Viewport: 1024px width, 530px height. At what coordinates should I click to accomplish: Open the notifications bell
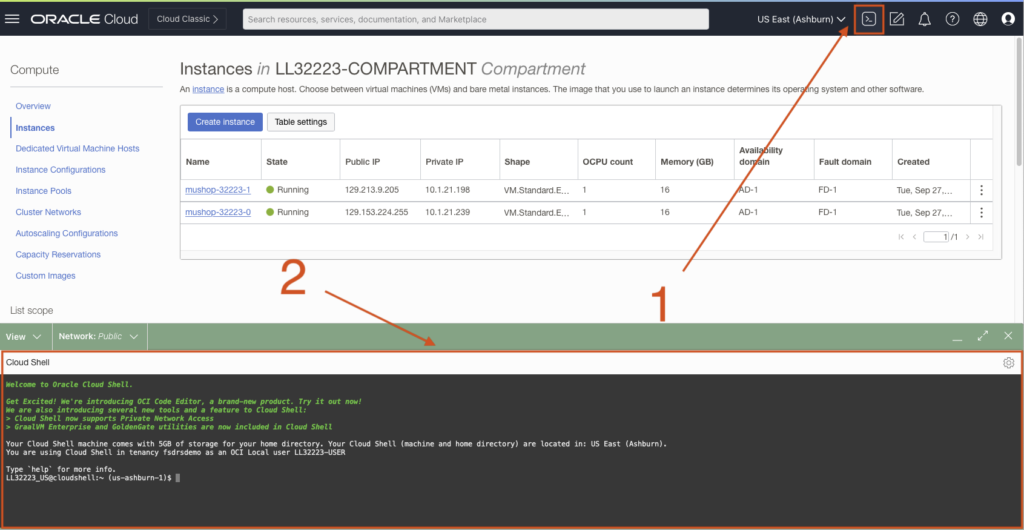[x=924, y=19]
